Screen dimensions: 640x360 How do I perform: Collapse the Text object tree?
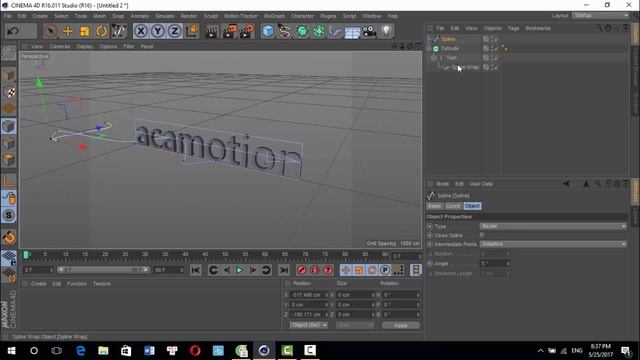tap(434, 58)
